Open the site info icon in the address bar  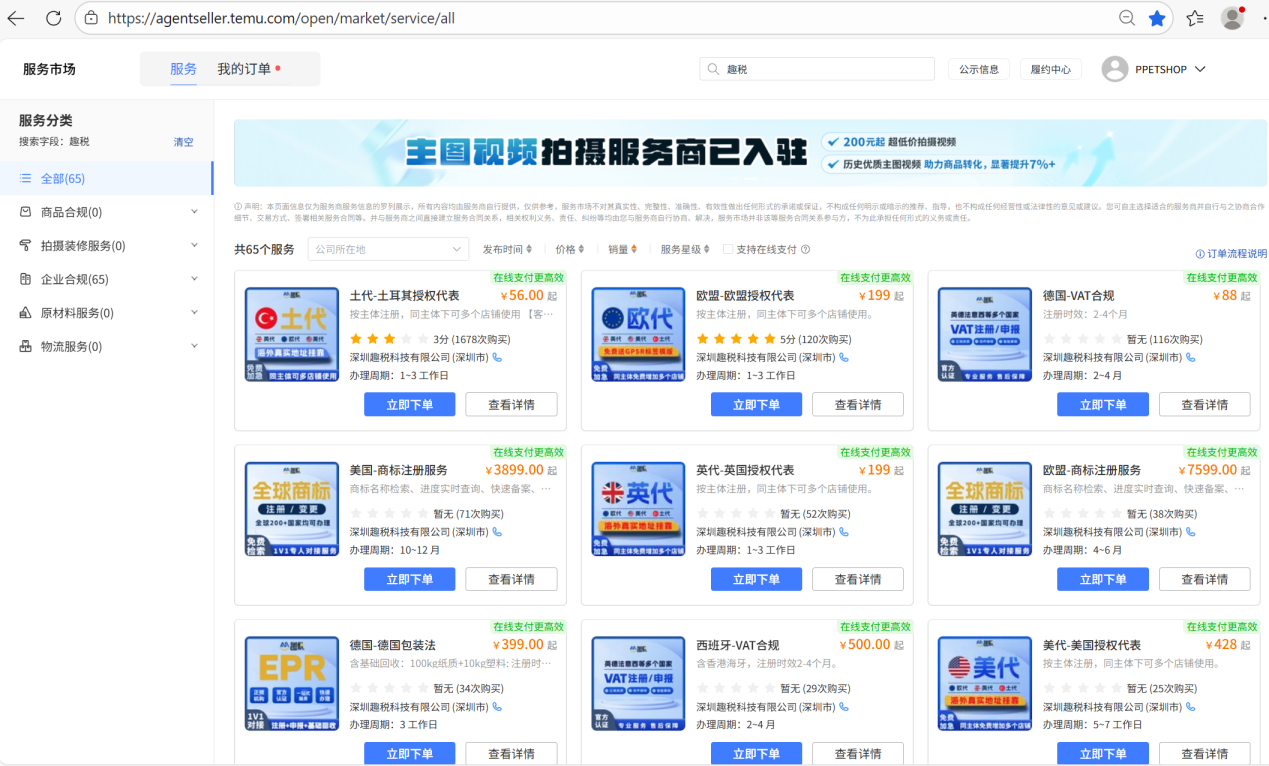[91, 18]
